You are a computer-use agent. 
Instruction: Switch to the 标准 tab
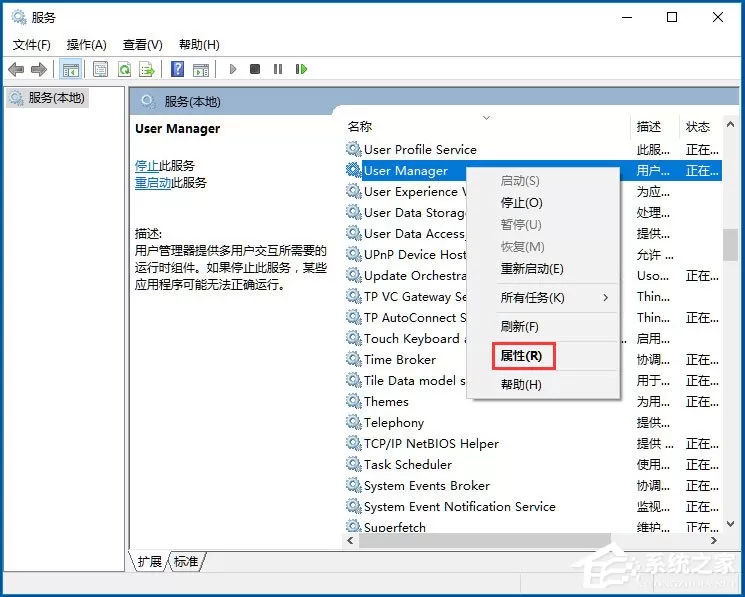tap(186, 562)
